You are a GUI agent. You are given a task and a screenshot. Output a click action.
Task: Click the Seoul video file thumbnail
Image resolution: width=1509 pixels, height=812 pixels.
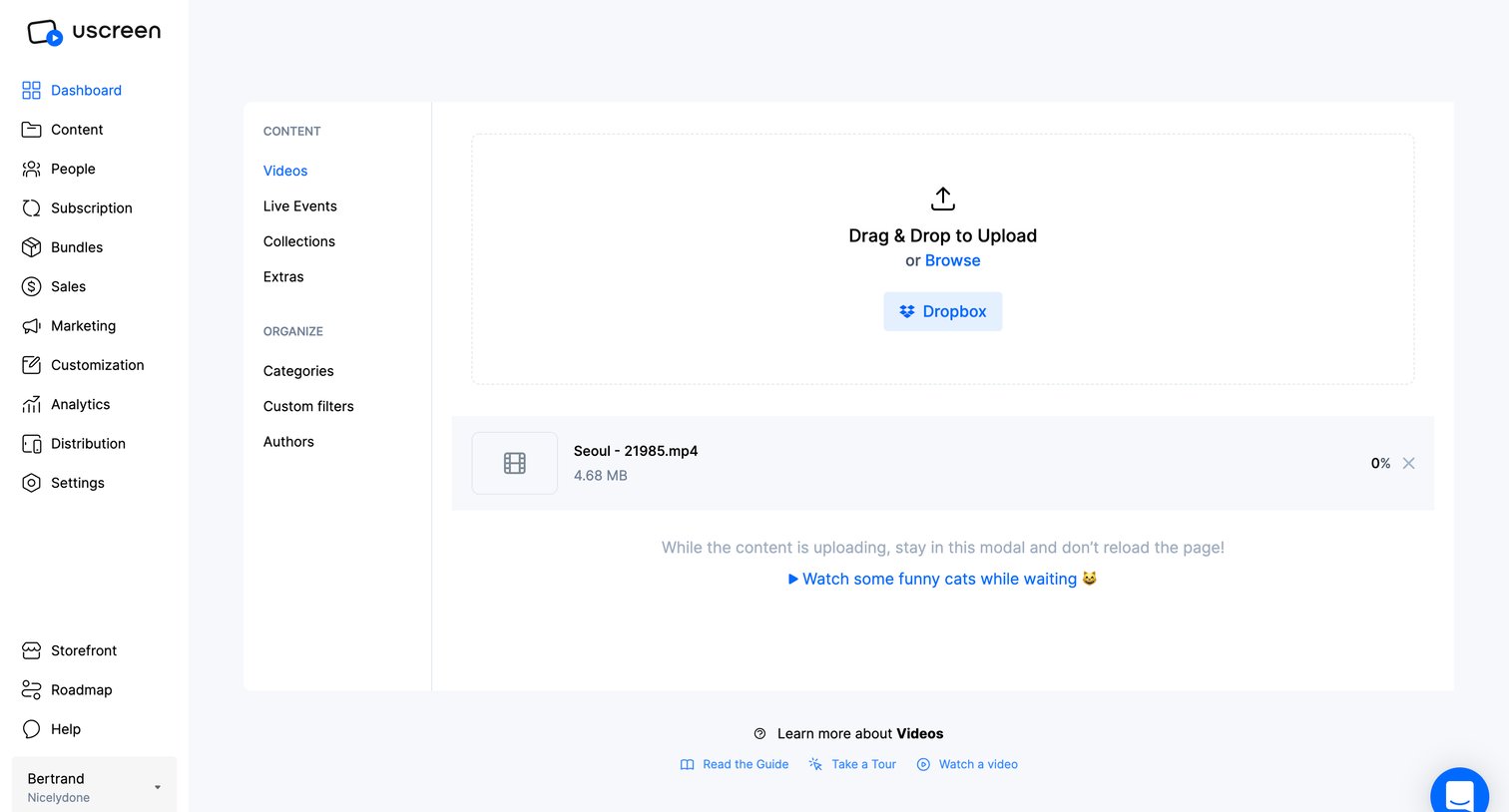(515, 463)
